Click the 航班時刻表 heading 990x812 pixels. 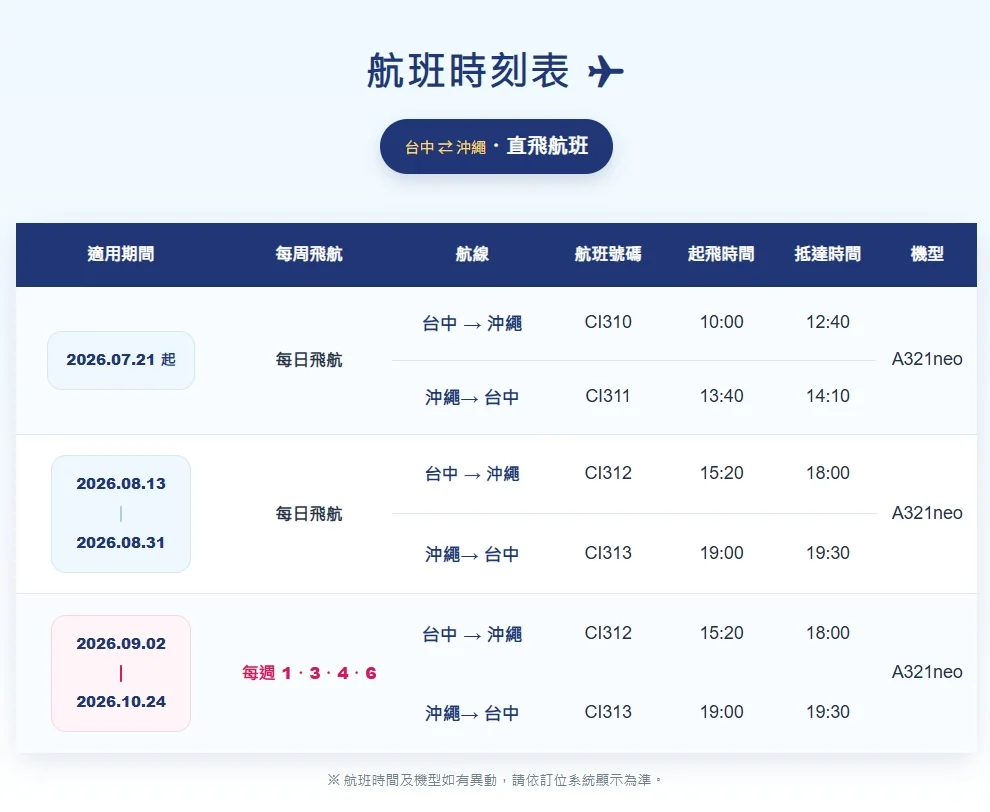468,70
